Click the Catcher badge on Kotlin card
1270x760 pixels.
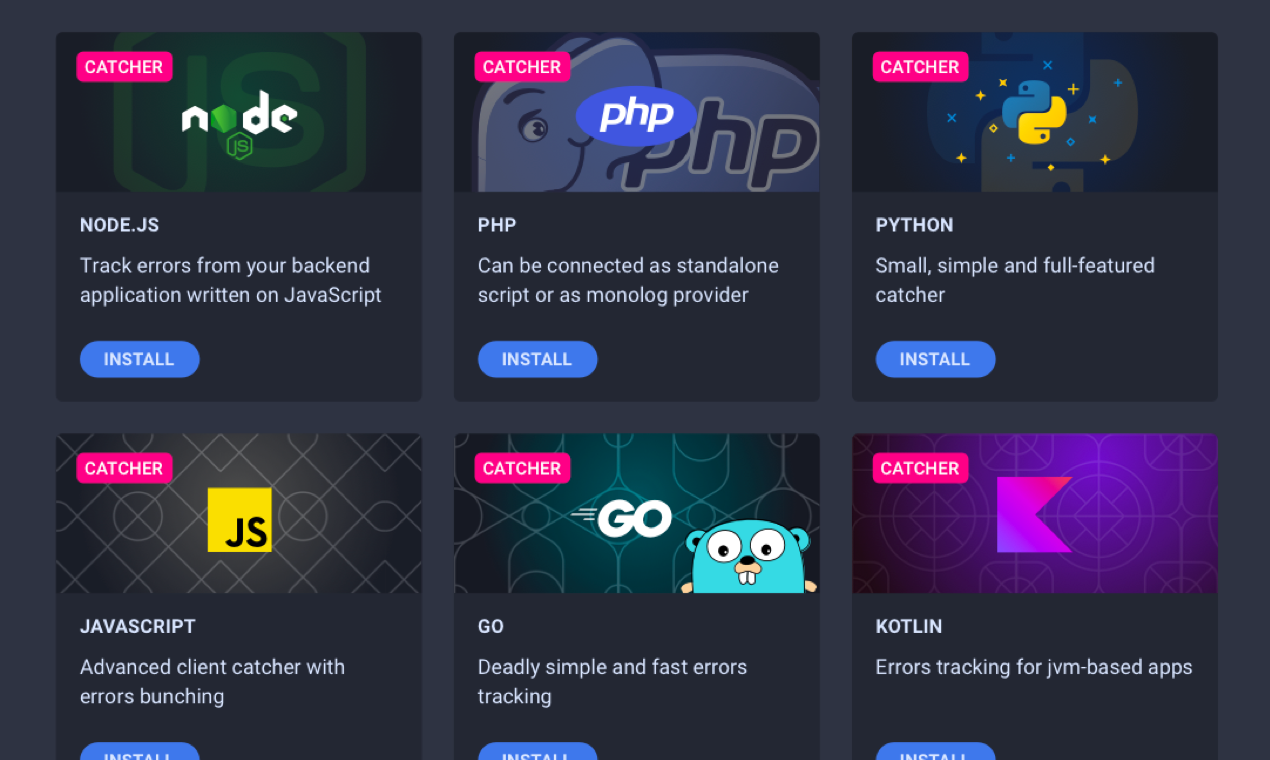tap(920, 468)
